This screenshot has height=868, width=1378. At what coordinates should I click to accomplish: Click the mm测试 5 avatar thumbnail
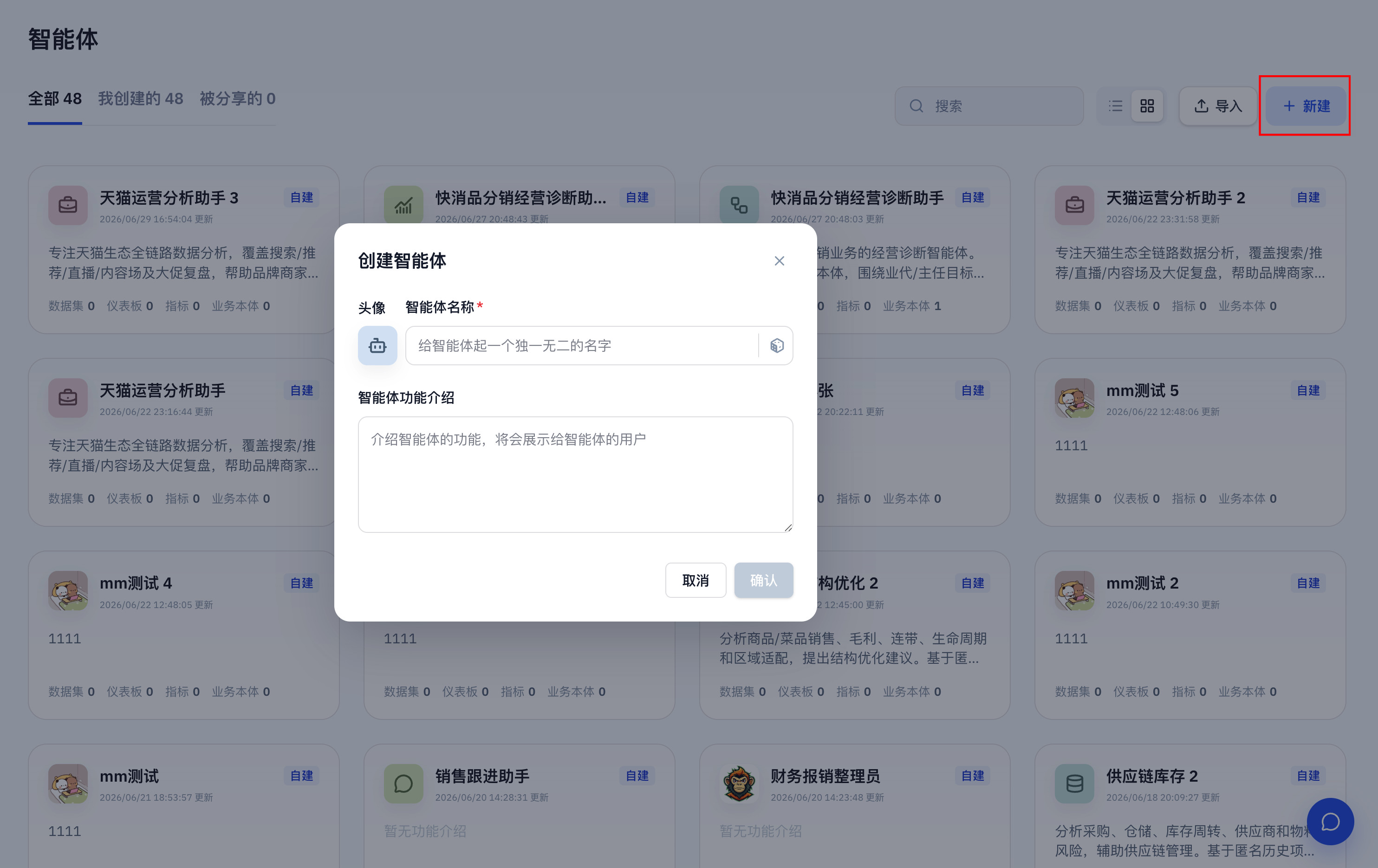[1074, 398]
